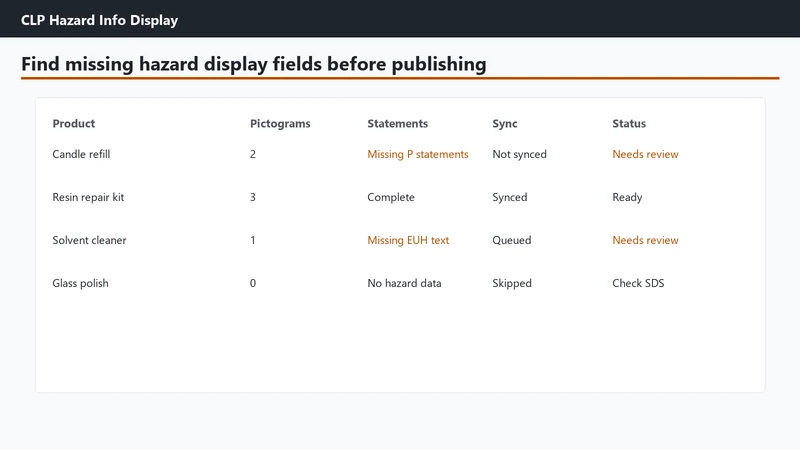Click the Not synced cell
This screenshot has height=450, width=800.
pyautogui.click(x=519, y=154)
